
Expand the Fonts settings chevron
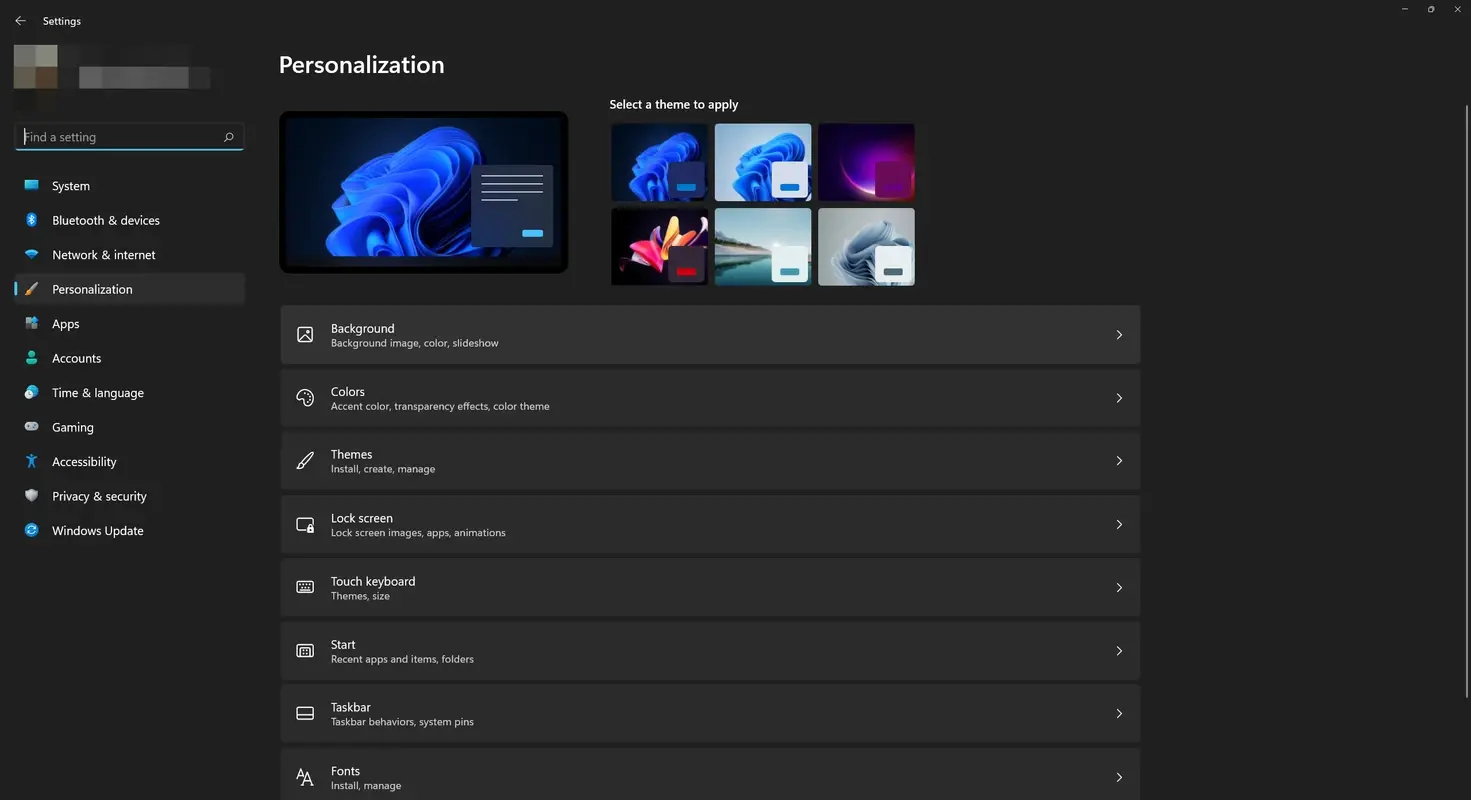click(1119, 777)
